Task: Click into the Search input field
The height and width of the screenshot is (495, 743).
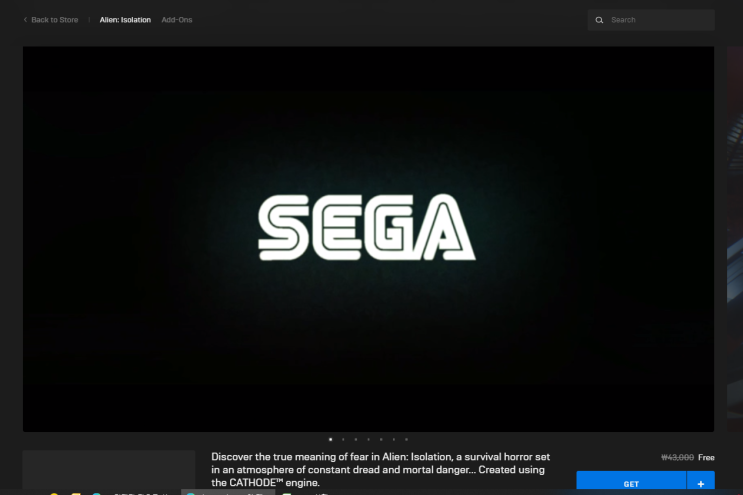Action: point(651,20)
